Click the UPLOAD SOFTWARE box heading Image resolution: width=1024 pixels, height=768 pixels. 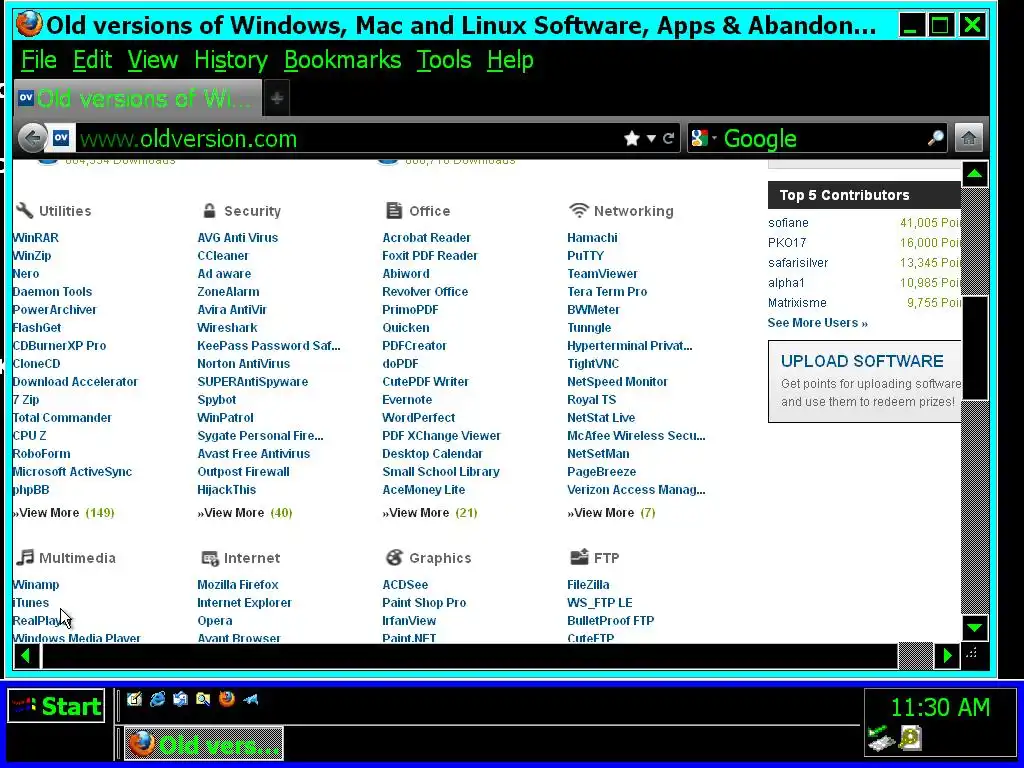862,361
